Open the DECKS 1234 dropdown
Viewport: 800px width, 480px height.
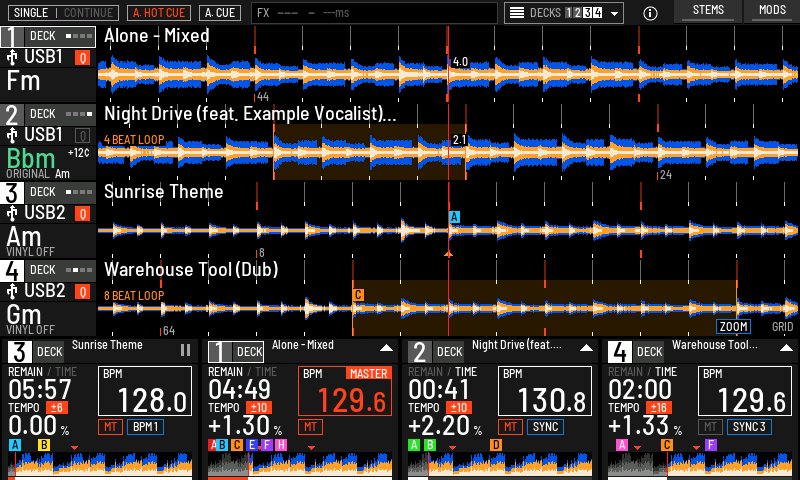click(564, 13)
